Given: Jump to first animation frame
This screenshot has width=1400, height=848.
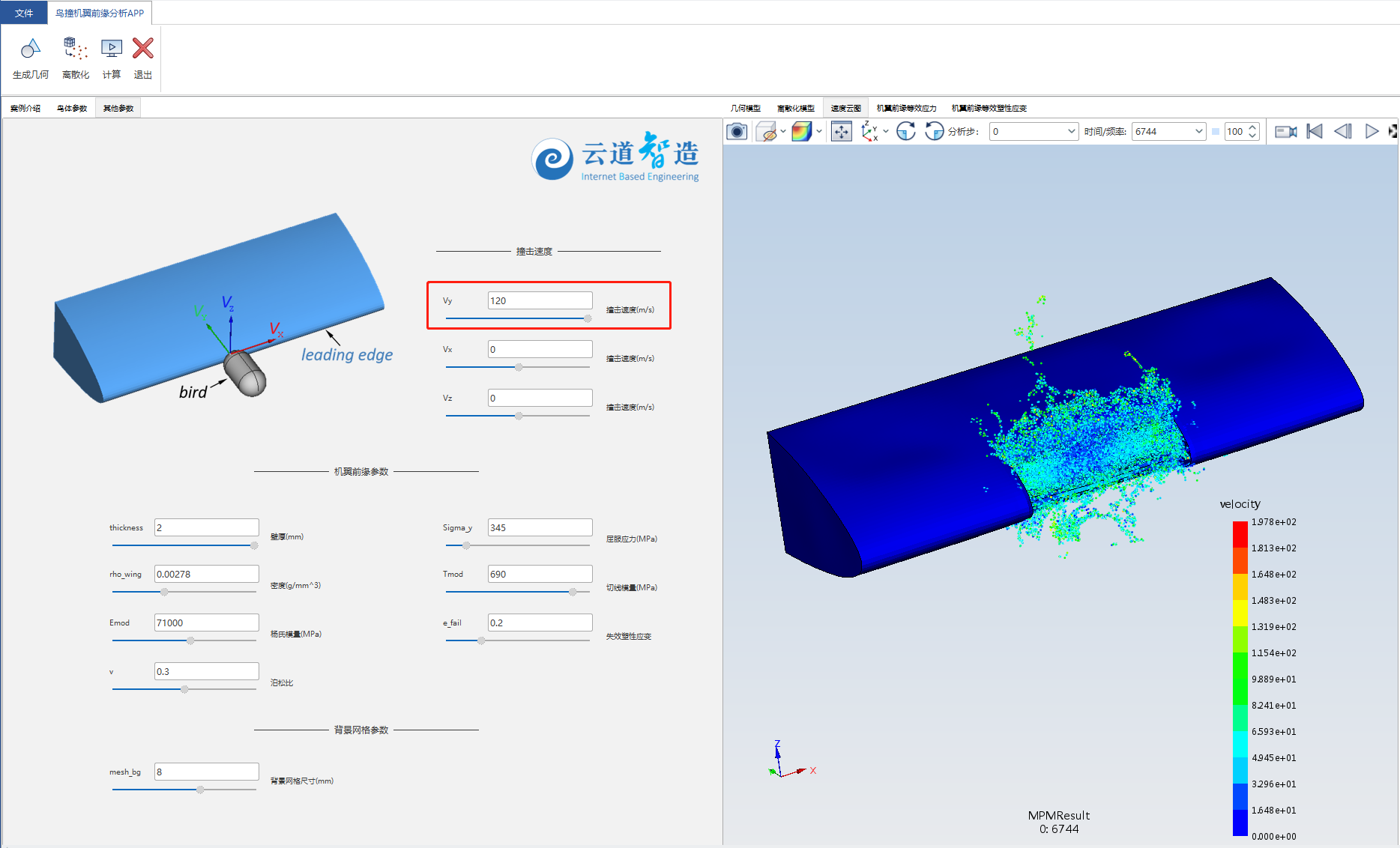Looking at the screenshot, I should click(x=1315, y=132).
